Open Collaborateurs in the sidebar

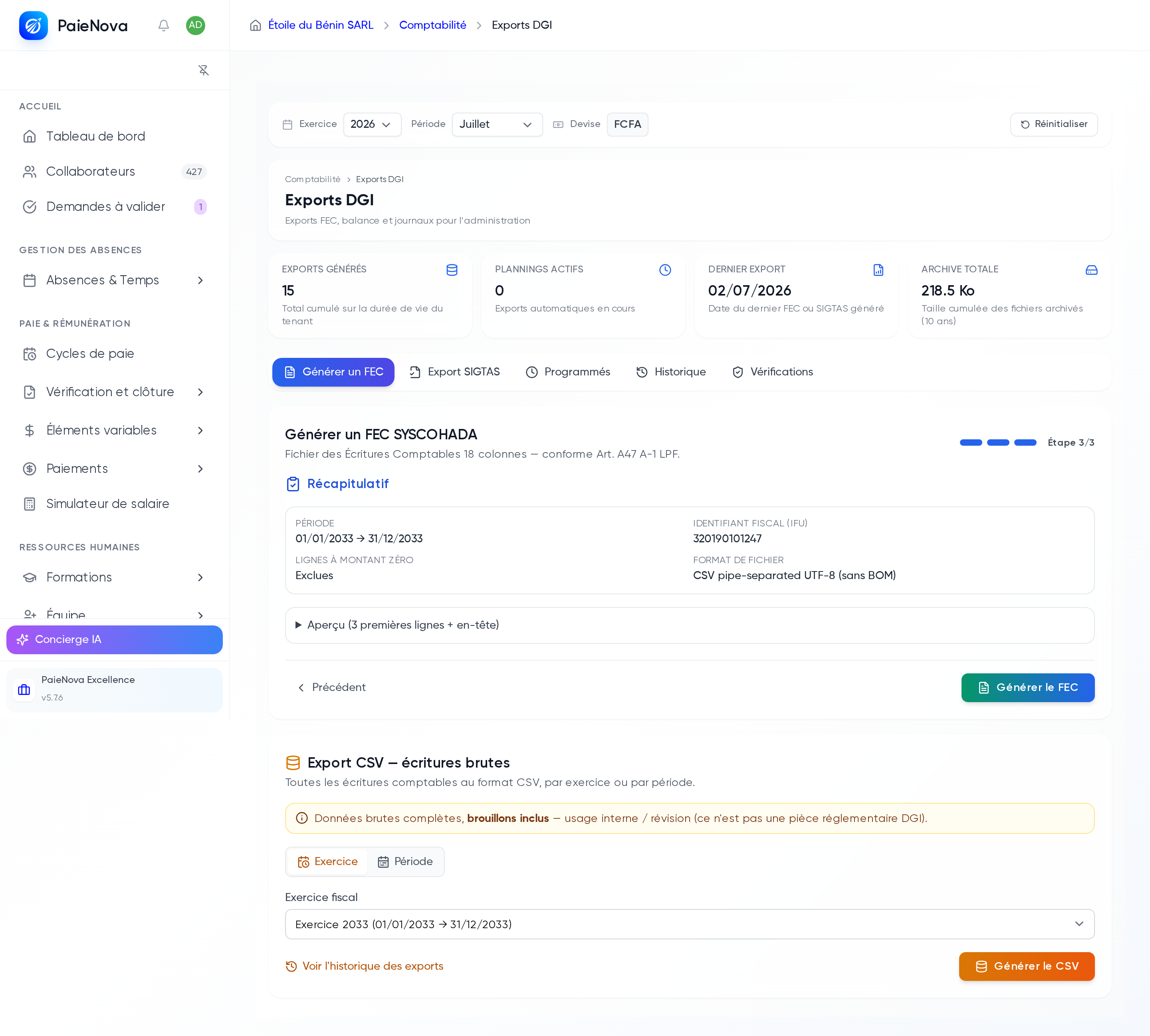[x=114, y=172]
